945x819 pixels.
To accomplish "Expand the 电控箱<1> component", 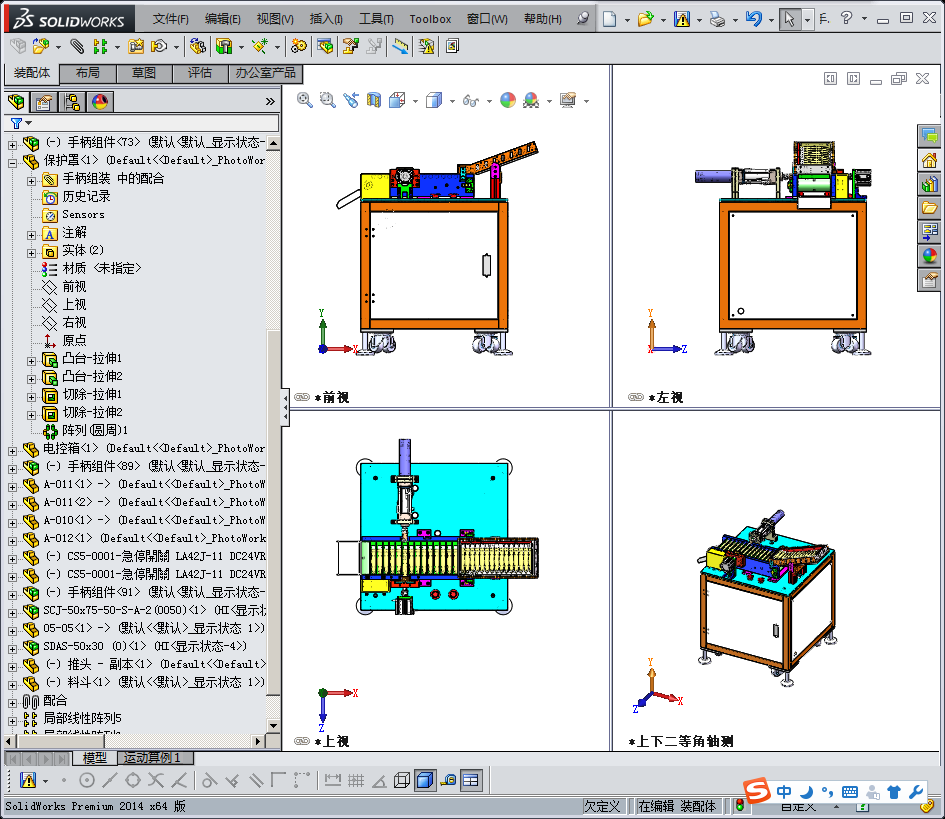I will click(12, 451).
